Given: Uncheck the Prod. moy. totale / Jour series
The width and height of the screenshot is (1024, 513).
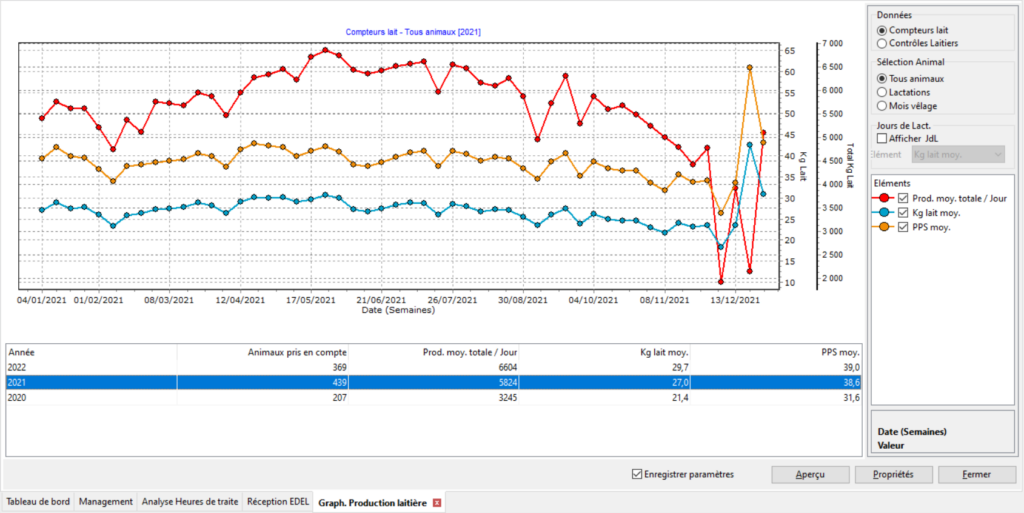Looking at the screenshot, I should (904, 198).
